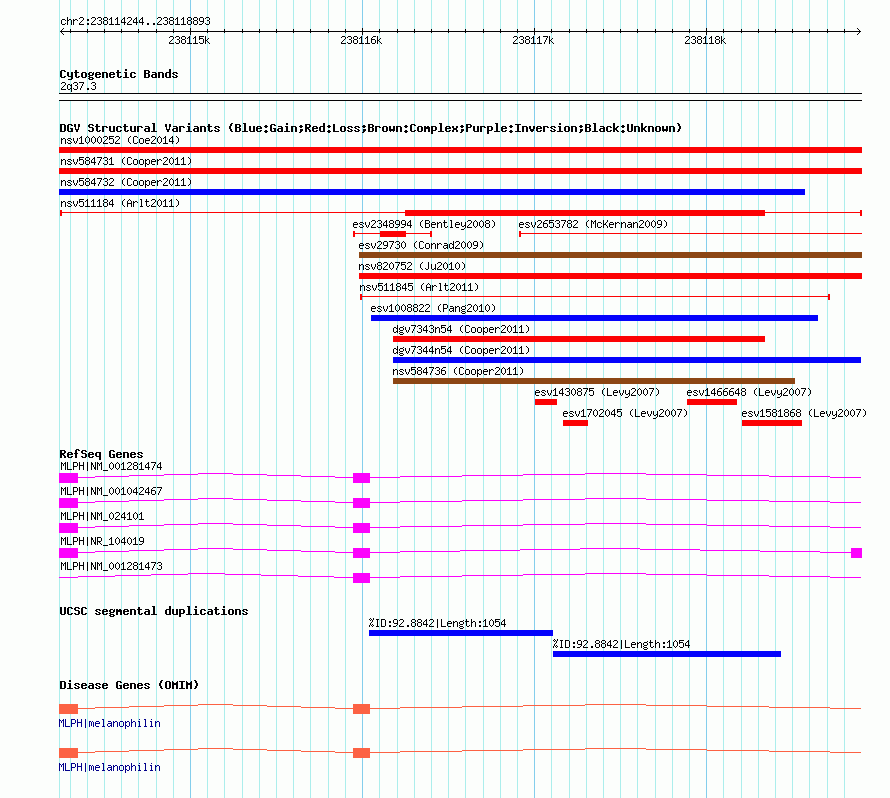Viewport: 890px width, 798px height.
Task: Click the nsv584736 (Cooper2011) brown bar
Action: click(x=594, y=381)
